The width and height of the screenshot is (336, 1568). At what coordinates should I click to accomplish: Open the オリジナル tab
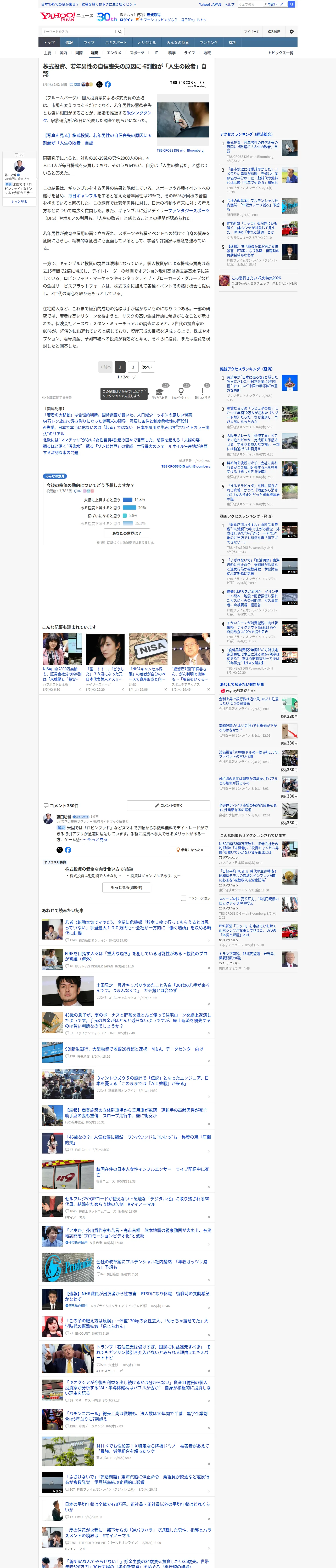point(147,43)
